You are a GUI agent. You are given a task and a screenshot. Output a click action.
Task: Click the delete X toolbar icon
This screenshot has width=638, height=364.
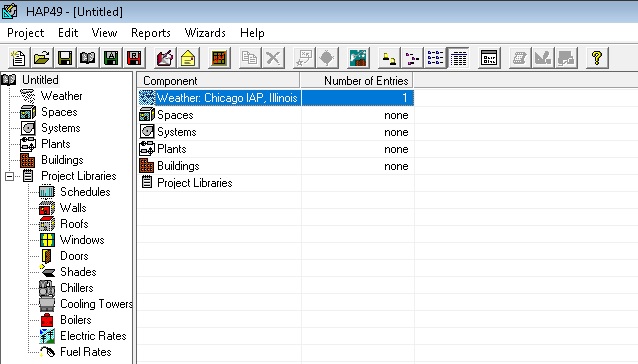tap(273, 58)
